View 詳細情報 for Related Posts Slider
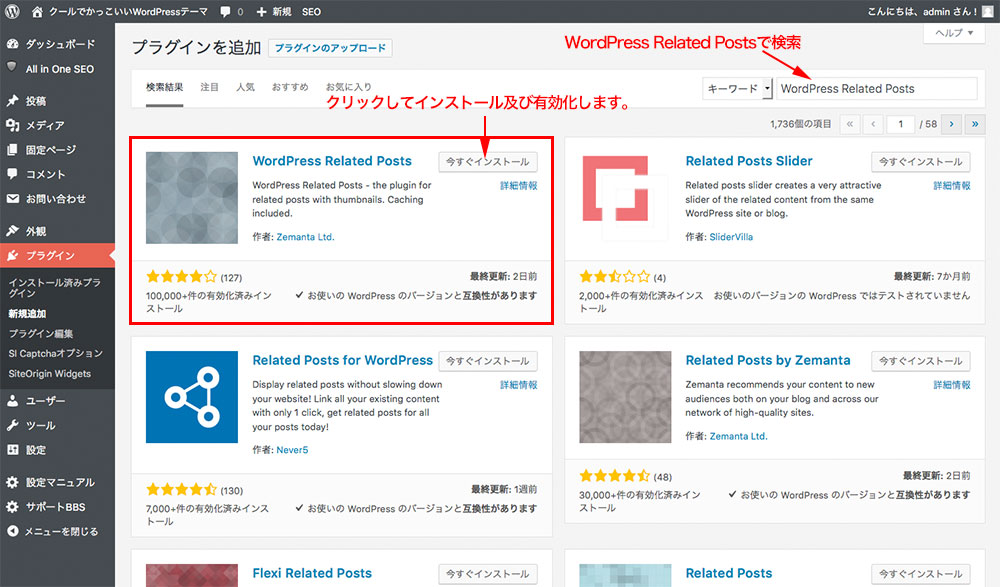1000x587 pixels. click(952, 186)
